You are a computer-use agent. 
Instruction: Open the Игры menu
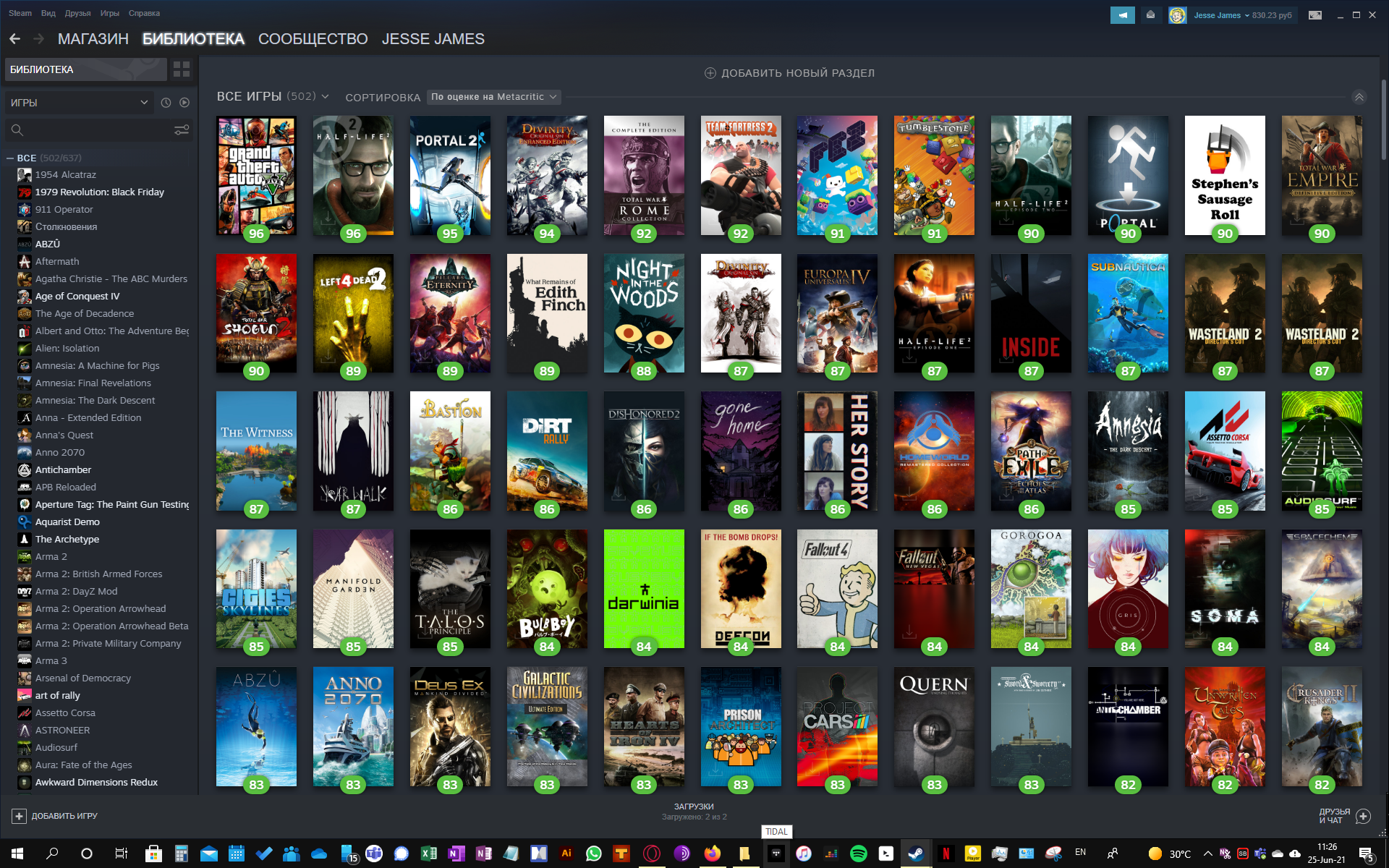(110, 13)
